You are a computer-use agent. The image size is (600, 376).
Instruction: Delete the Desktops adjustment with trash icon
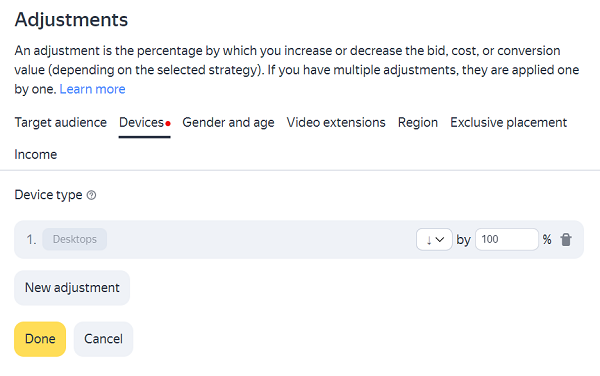click(566, 240)
